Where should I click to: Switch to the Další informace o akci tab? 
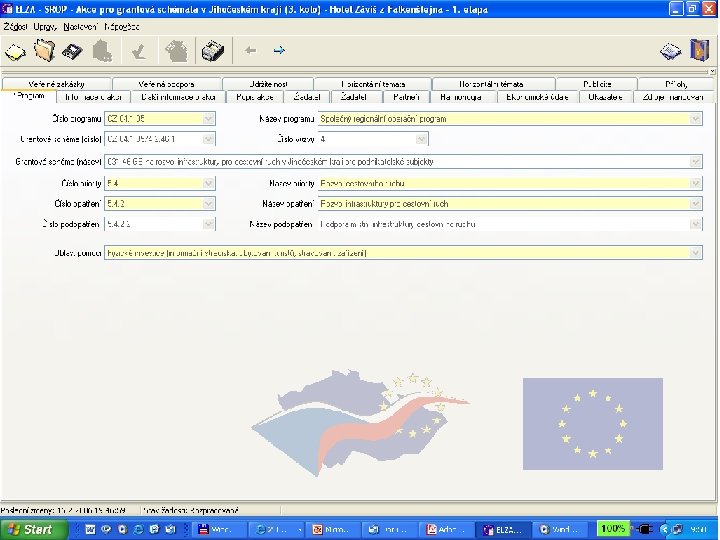pos(179,97)
